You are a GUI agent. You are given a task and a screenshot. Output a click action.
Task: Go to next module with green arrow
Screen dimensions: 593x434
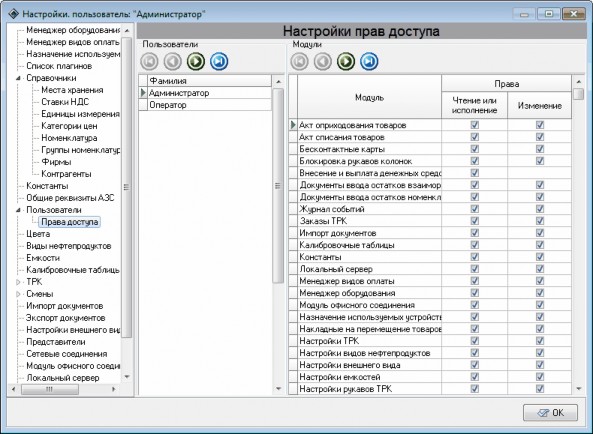pyautogui.click(x=346, y=61)
